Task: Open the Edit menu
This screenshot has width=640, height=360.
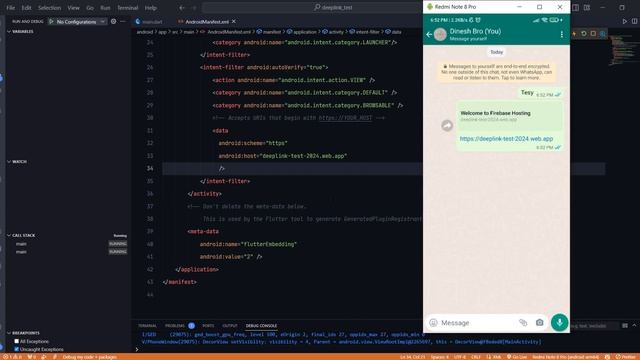Action: (x=26, y=8)
